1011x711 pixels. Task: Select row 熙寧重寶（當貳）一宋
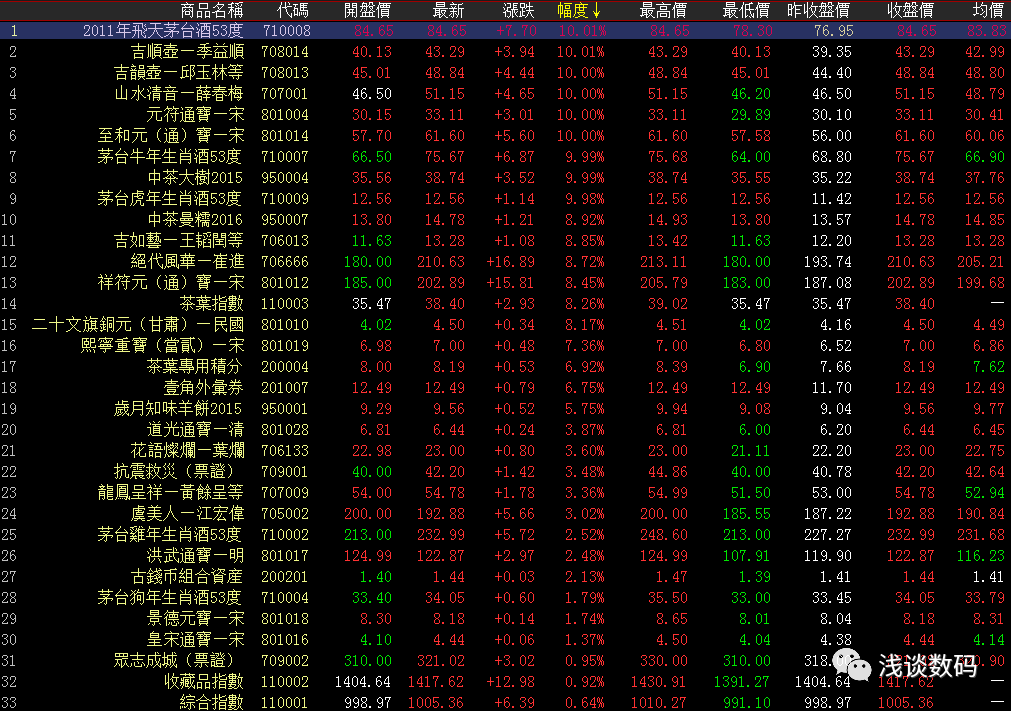tap(506, 346)
